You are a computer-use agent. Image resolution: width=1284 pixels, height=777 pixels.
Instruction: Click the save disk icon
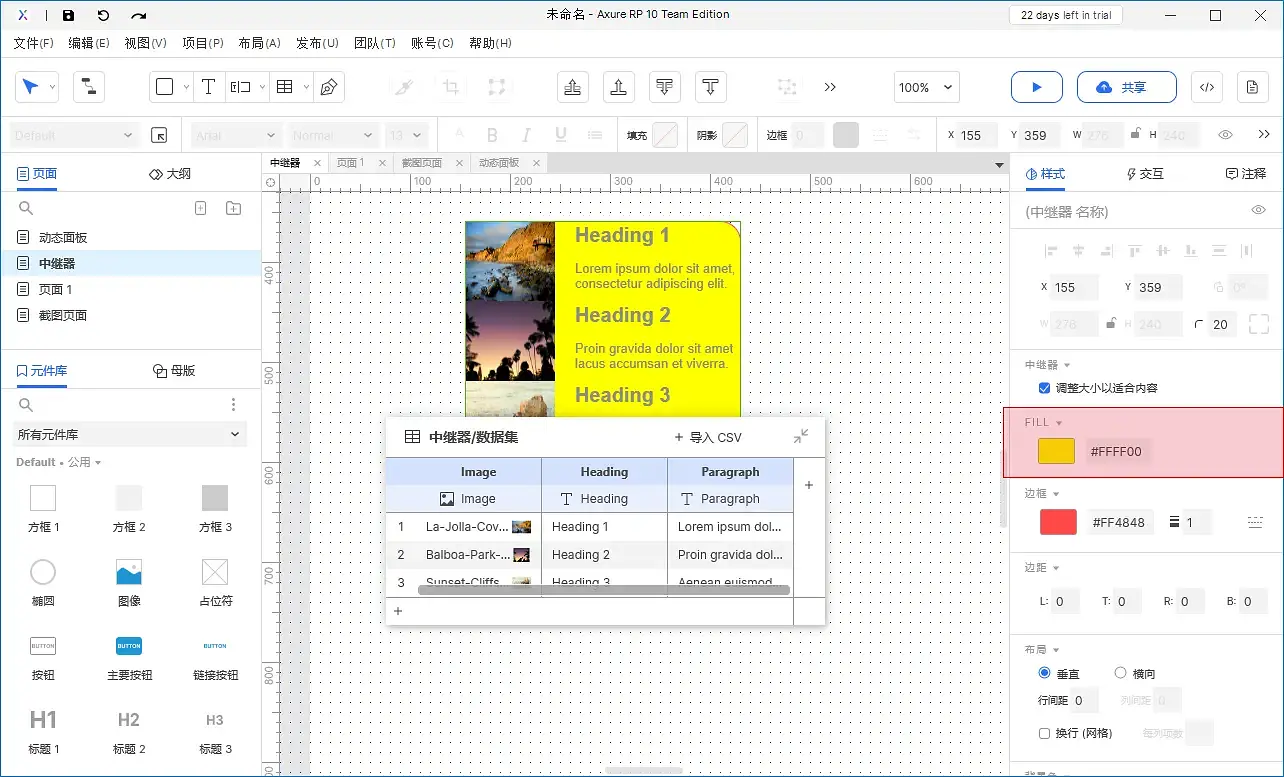68,15
